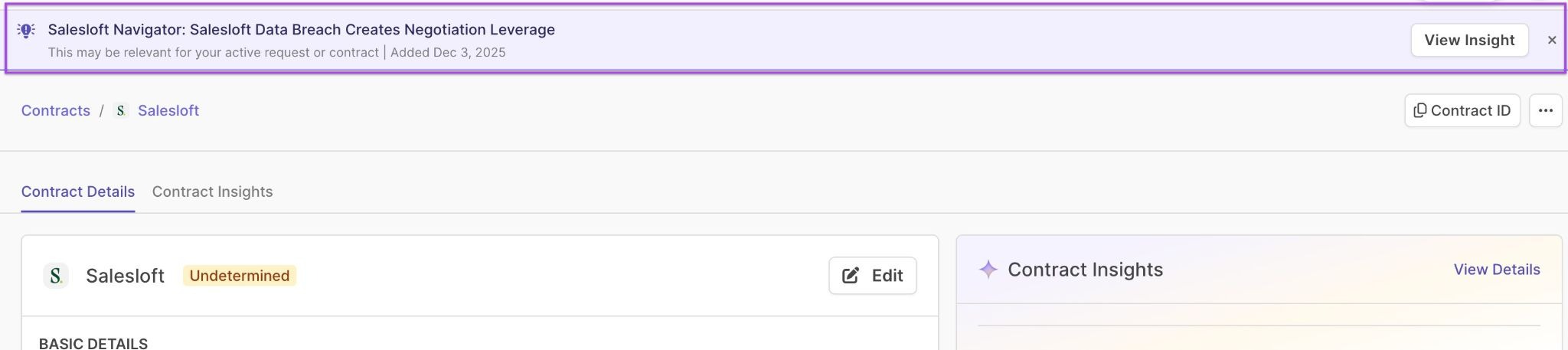
Task: Click the View Insight button
Action: coord(1469,40)
